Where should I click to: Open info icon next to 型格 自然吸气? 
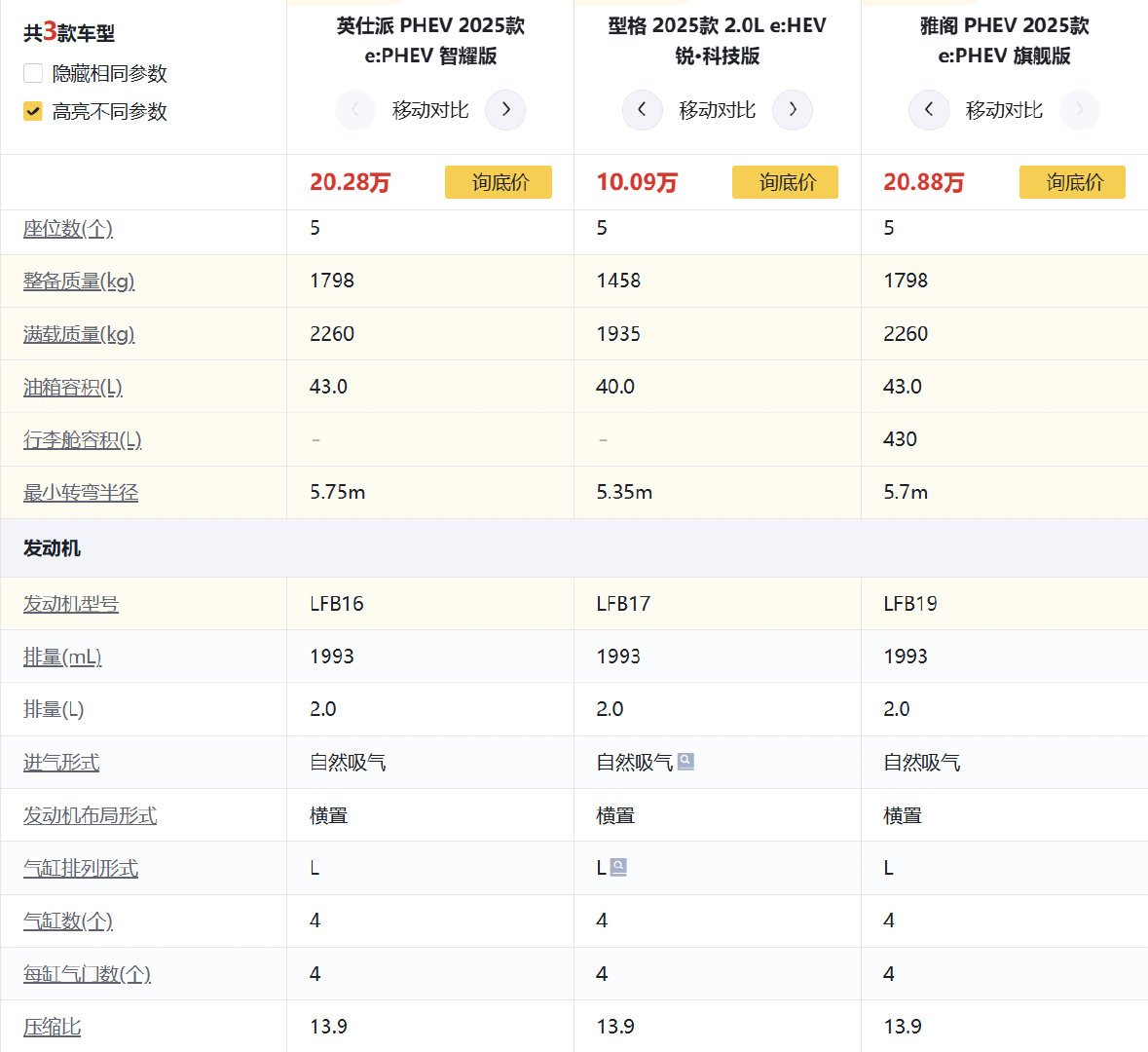tap(686, 762)
